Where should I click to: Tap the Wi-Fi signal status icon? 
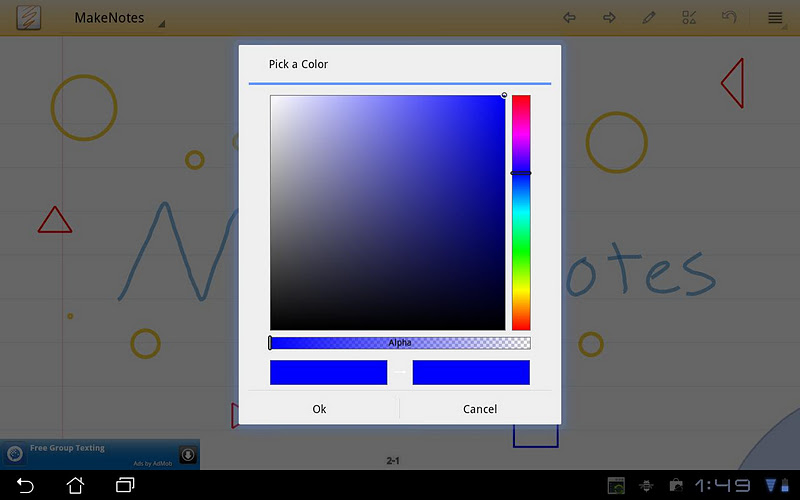coord(770,485)
